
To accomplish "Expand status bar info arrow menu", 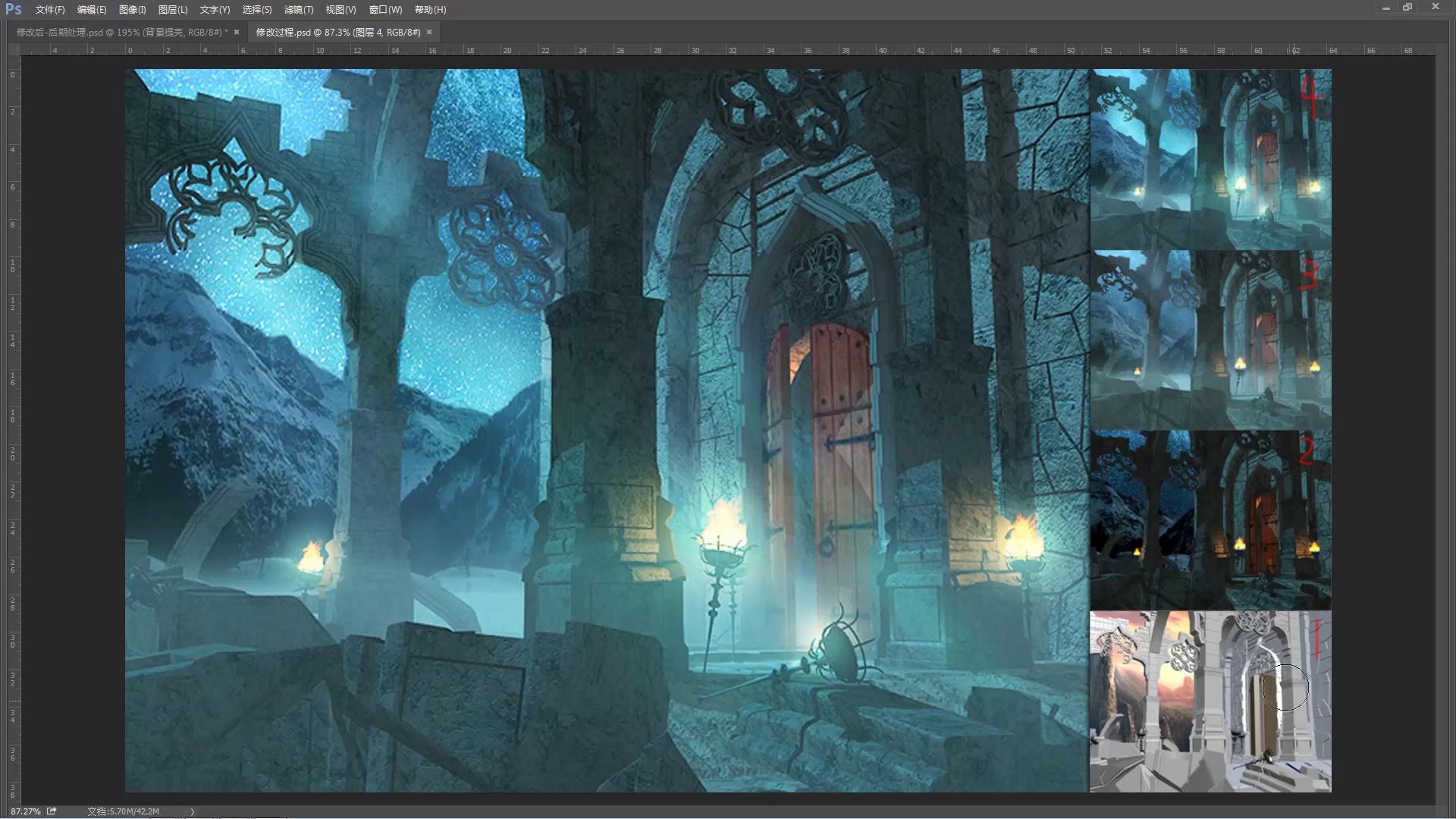I will point(193,811).
